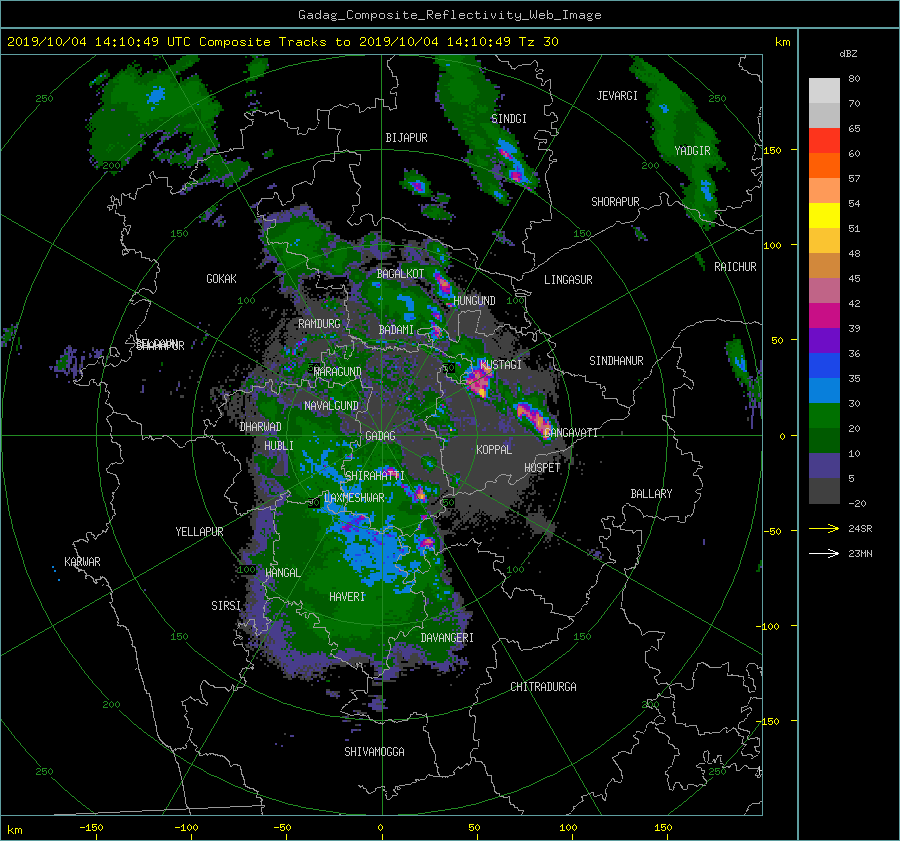Click the LINGASUR label
Viewport: 900px width, 841px height.
[568, 280]
